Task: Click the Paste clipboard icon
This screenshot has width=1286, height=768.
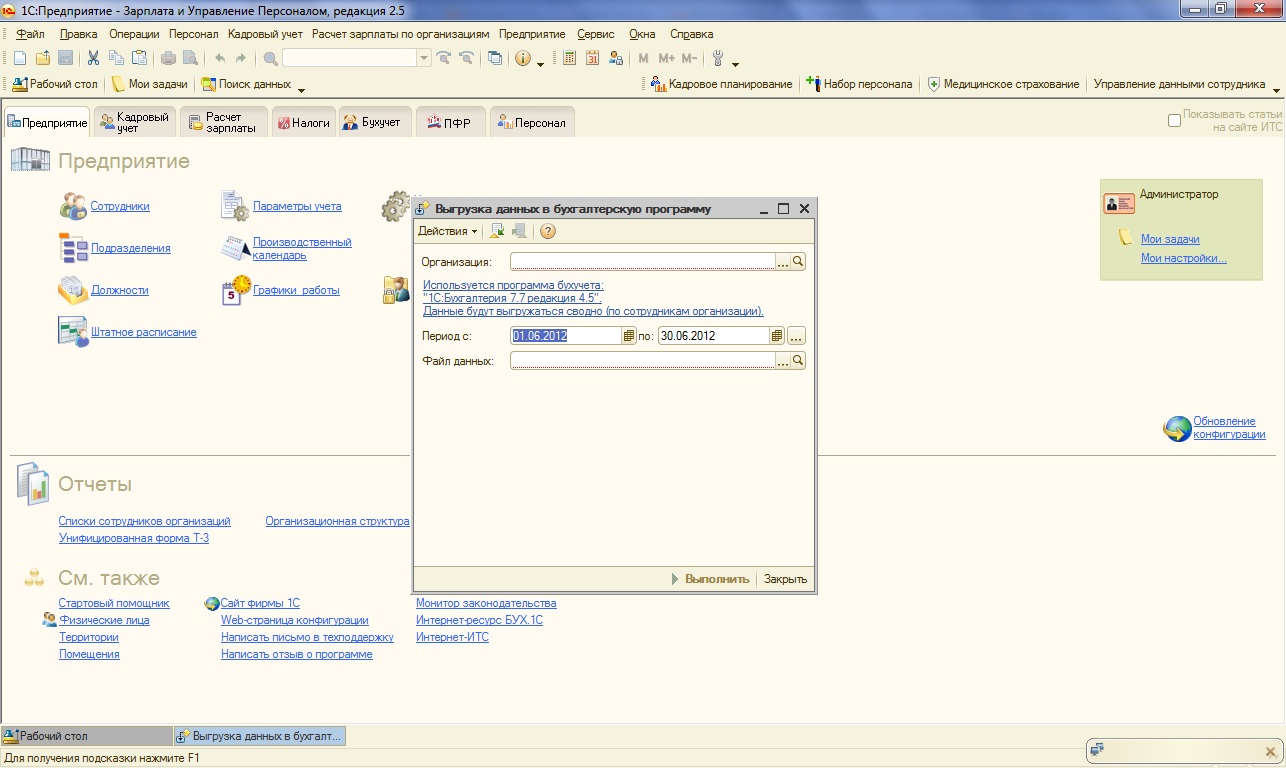Action: (x=139, y=58)
